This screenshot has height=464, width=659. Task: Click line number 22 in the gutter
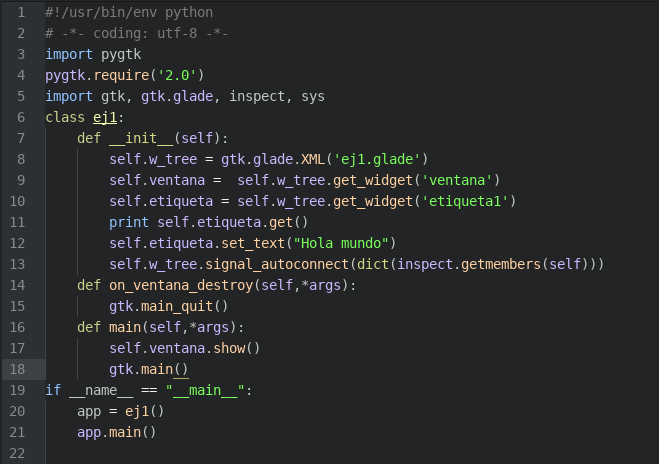pyautogui.click(x=17, y=453)
